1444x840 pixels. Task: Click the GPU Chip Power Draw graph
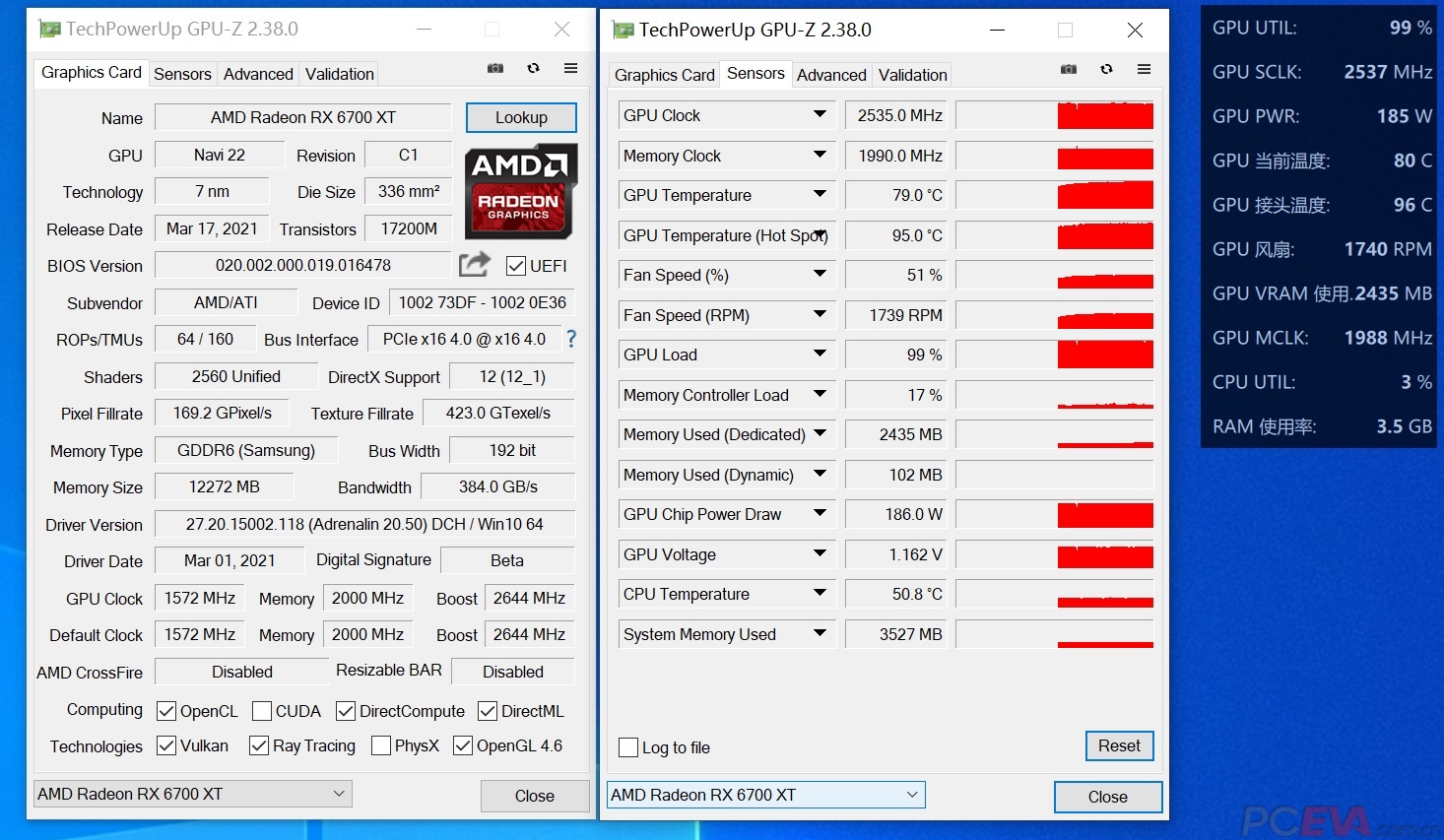[x=1054, y=514]
